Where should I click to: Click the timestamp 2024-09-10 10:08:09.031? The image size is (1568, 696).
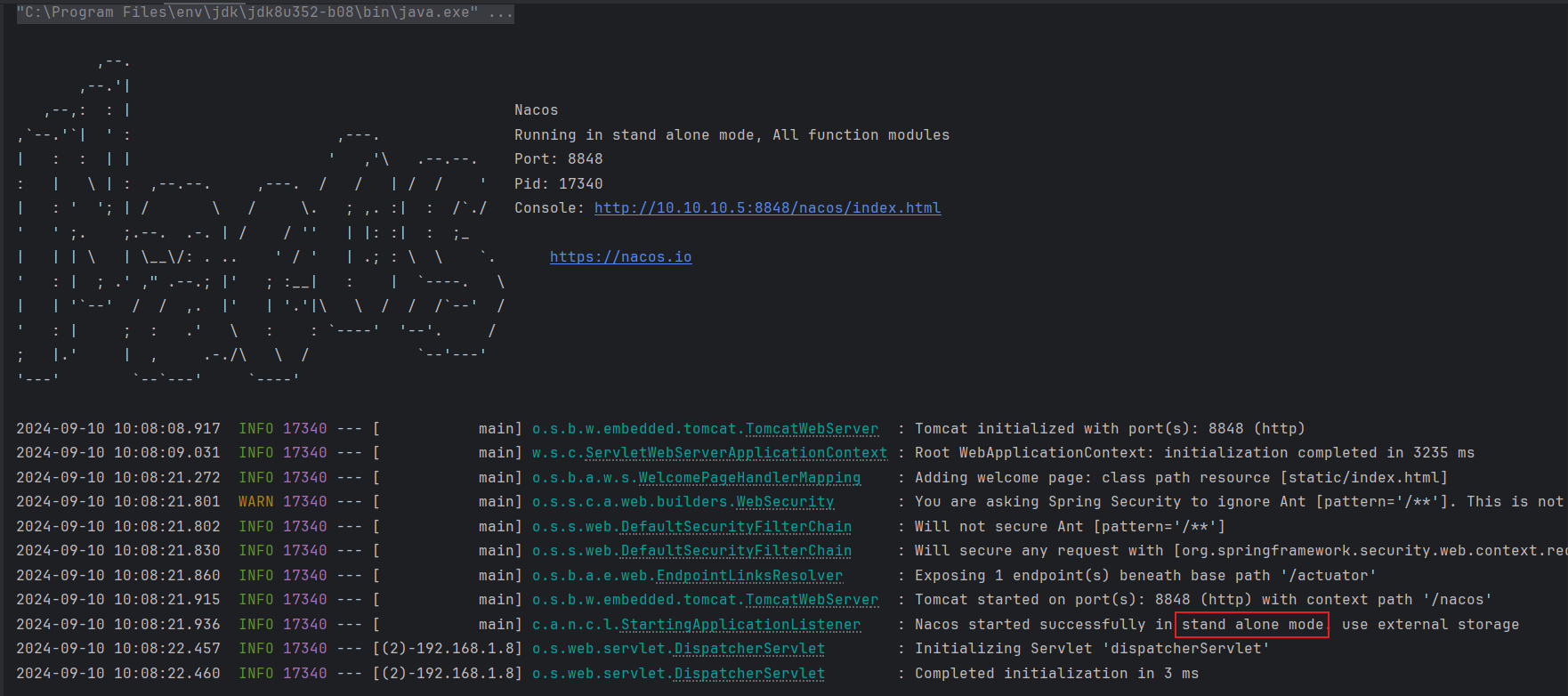117,453
